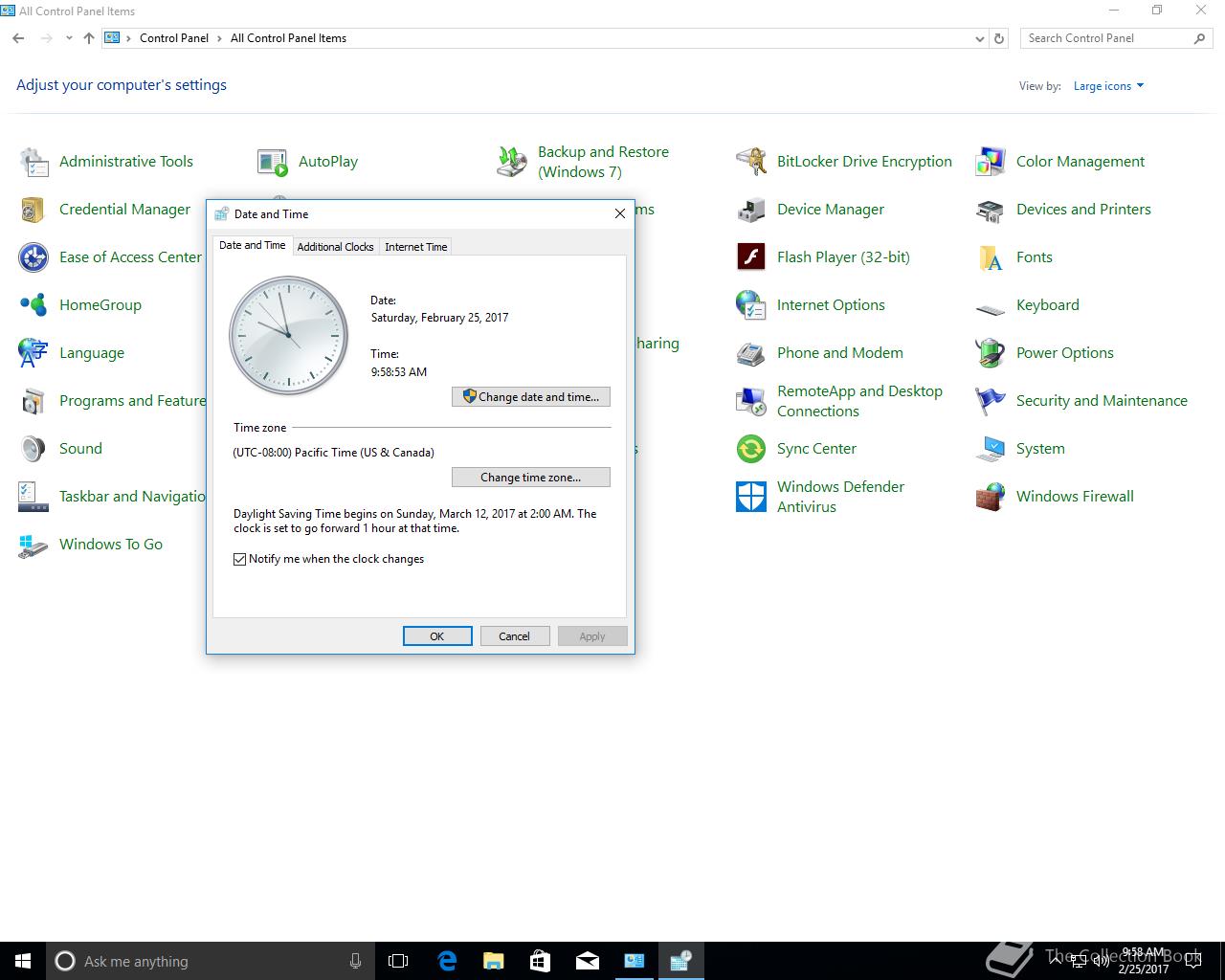Viewport: 1225px width, 980px height.
Task: Click analog clock face in dialog
Action: pyautogui.click(x=289, y=336)
